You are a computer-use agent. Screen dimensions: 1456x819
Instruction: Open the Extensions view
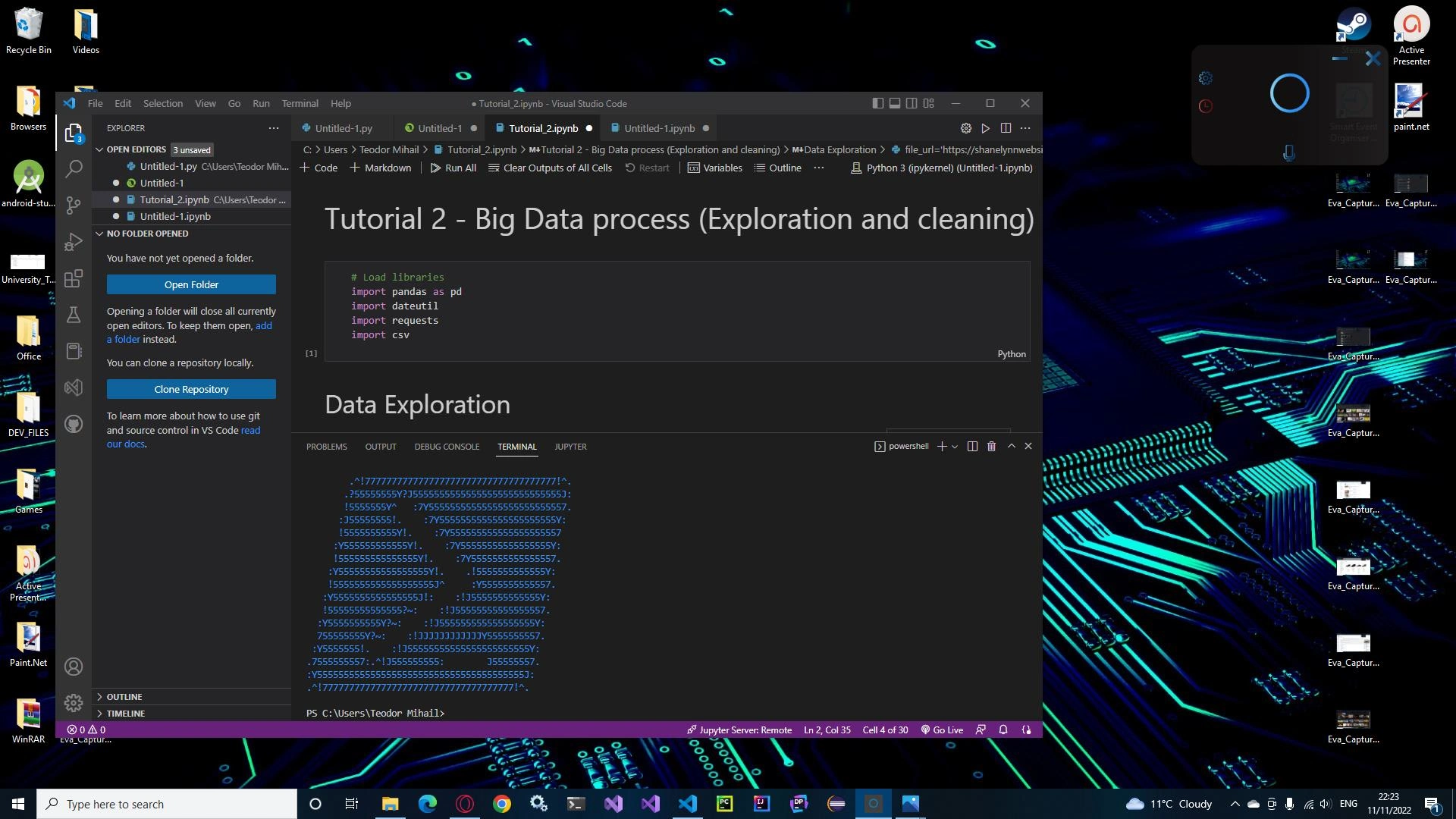tap(74, 278)
